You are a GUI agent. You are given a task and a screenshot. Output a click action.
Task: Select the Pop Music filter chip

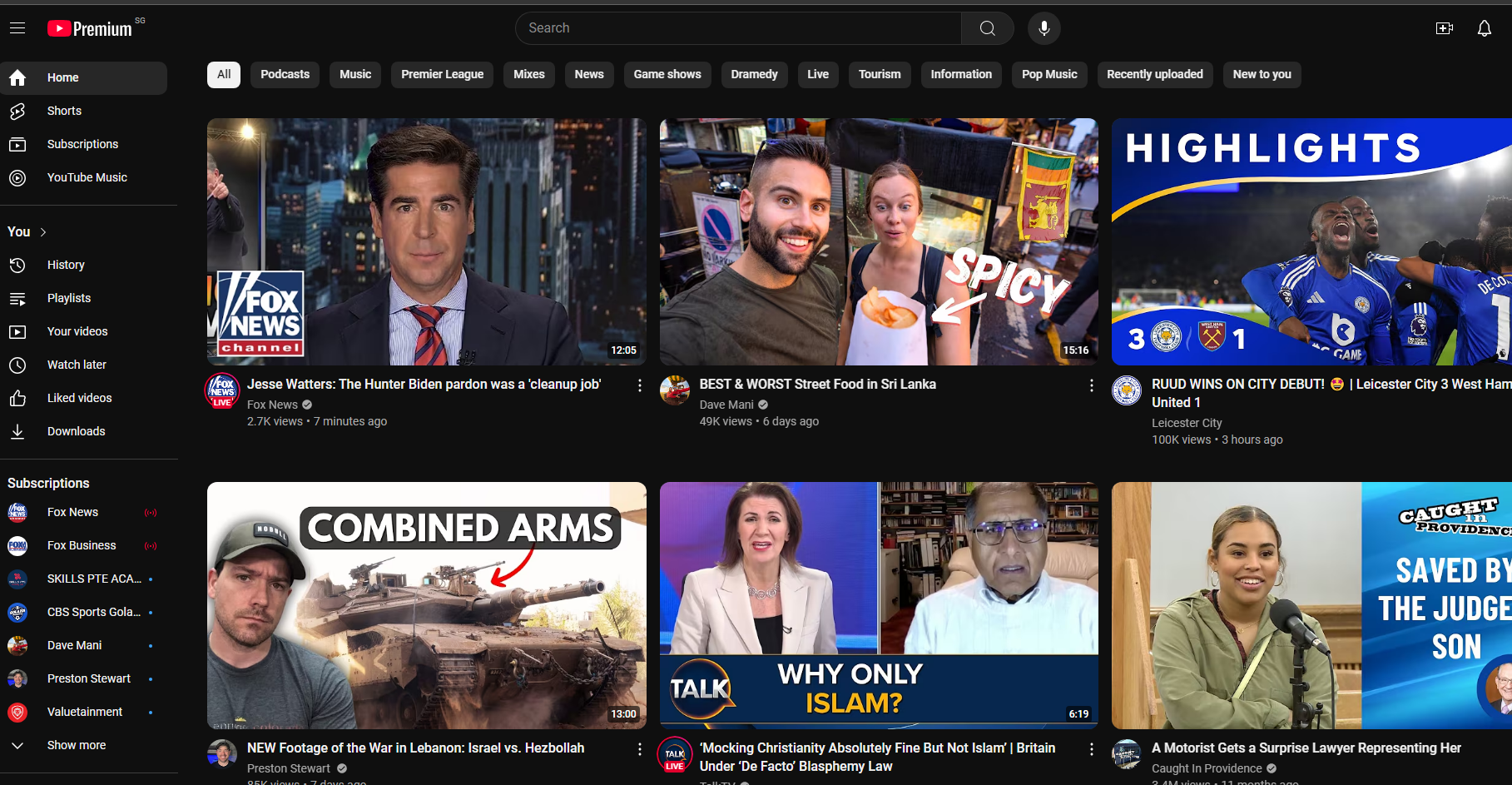click(x=1049, y=75)
